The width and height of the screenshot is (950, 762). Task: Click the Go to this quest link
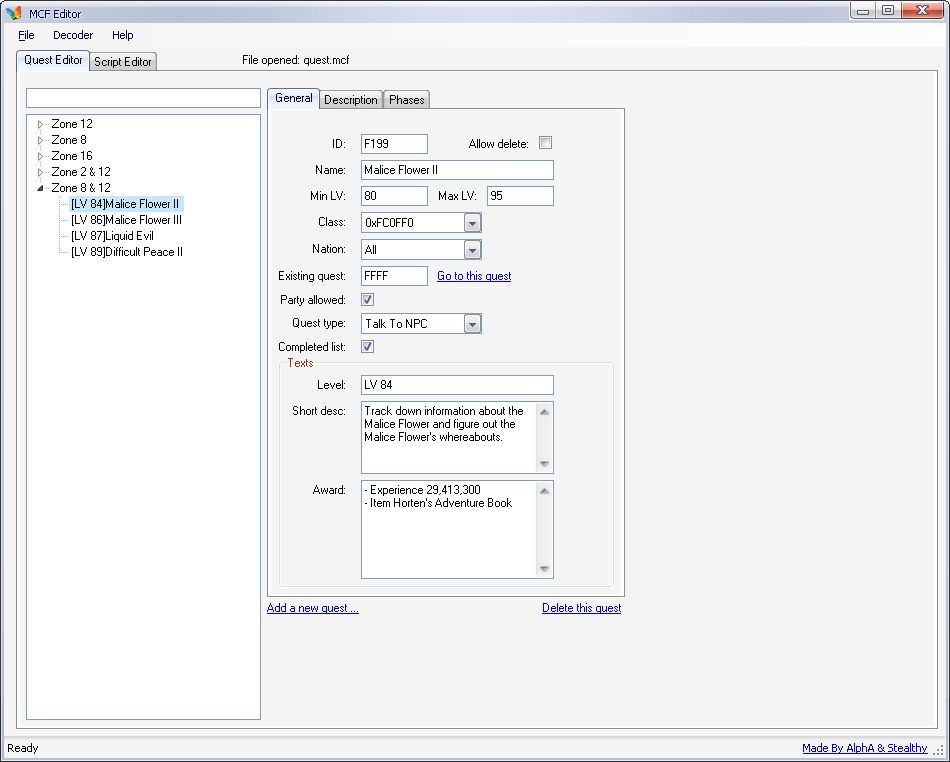coord(474,276)
